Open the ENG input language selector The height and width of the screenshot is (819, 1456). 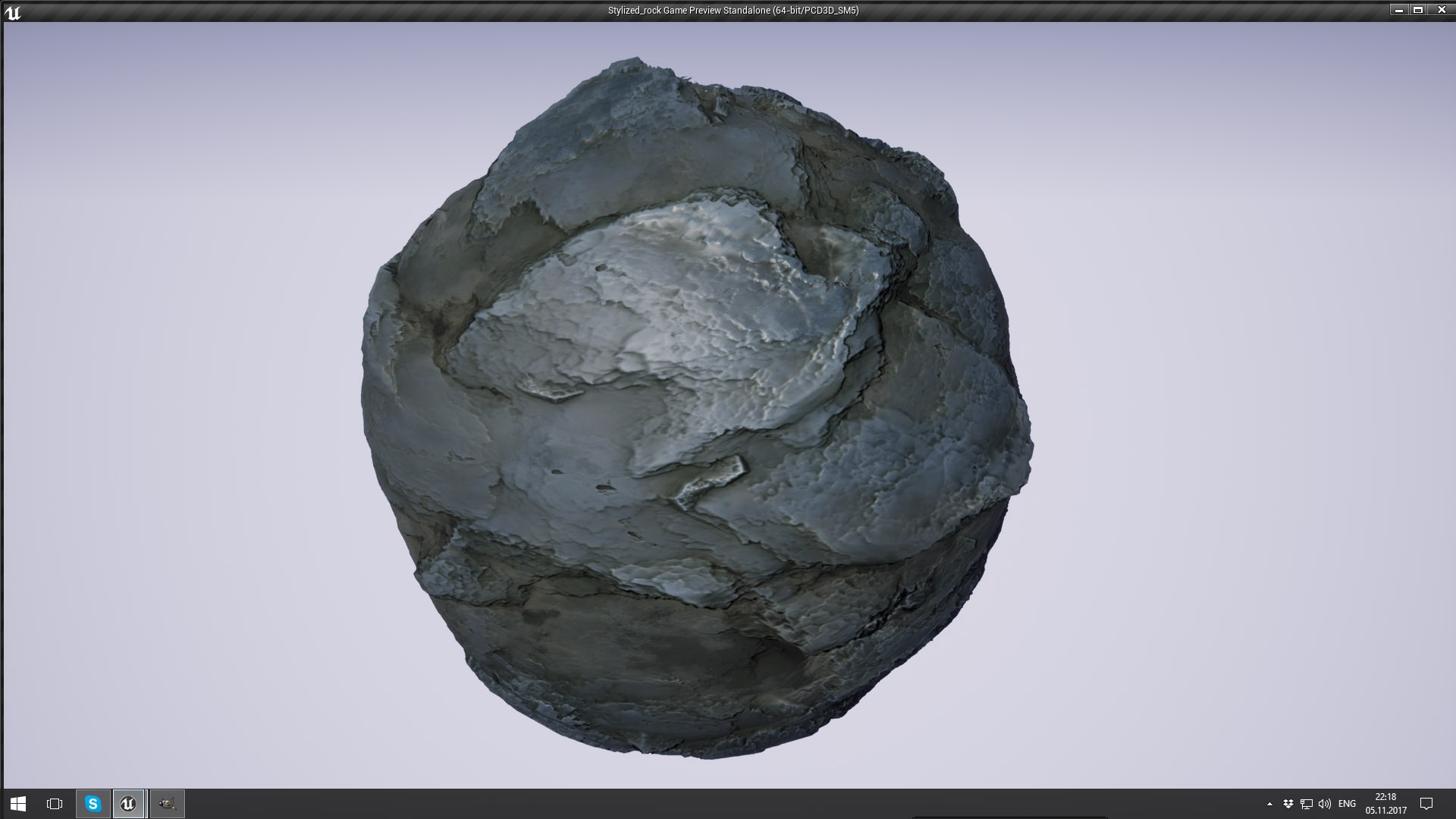pyautogui.click(x=1347, y=803)
